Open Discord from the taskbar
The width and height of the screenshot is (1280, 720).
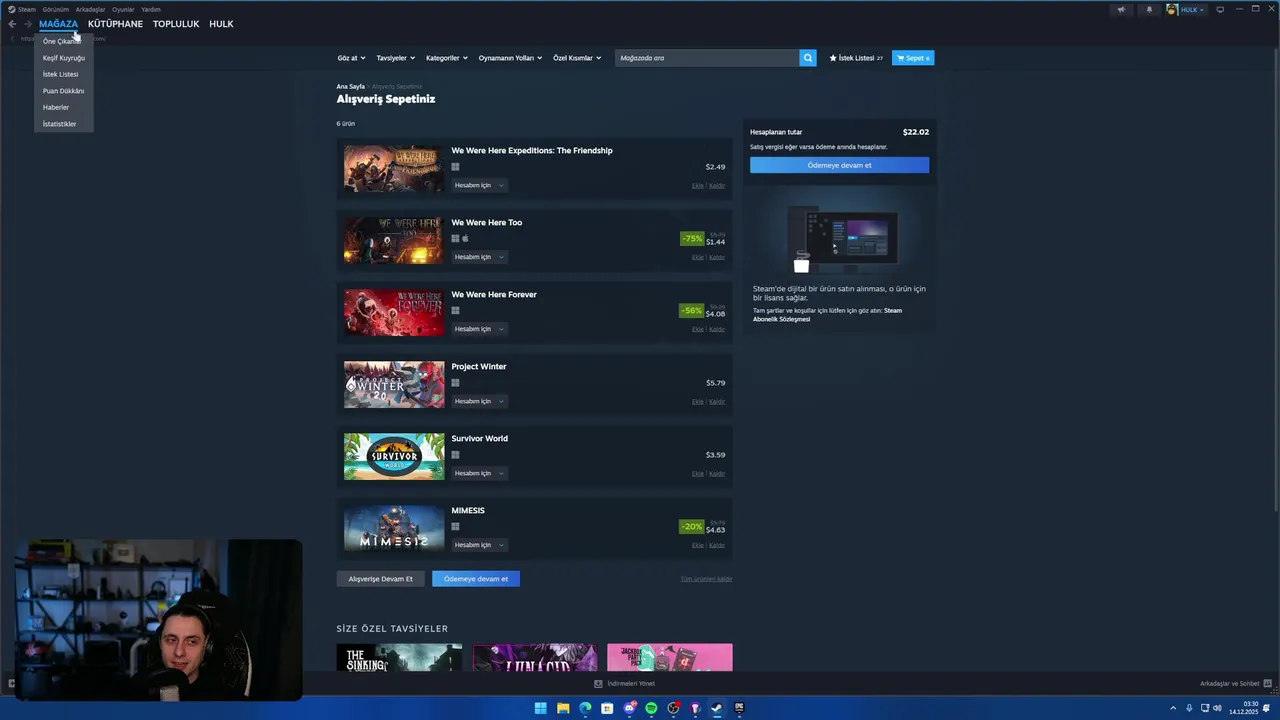(x=629, y=708)
